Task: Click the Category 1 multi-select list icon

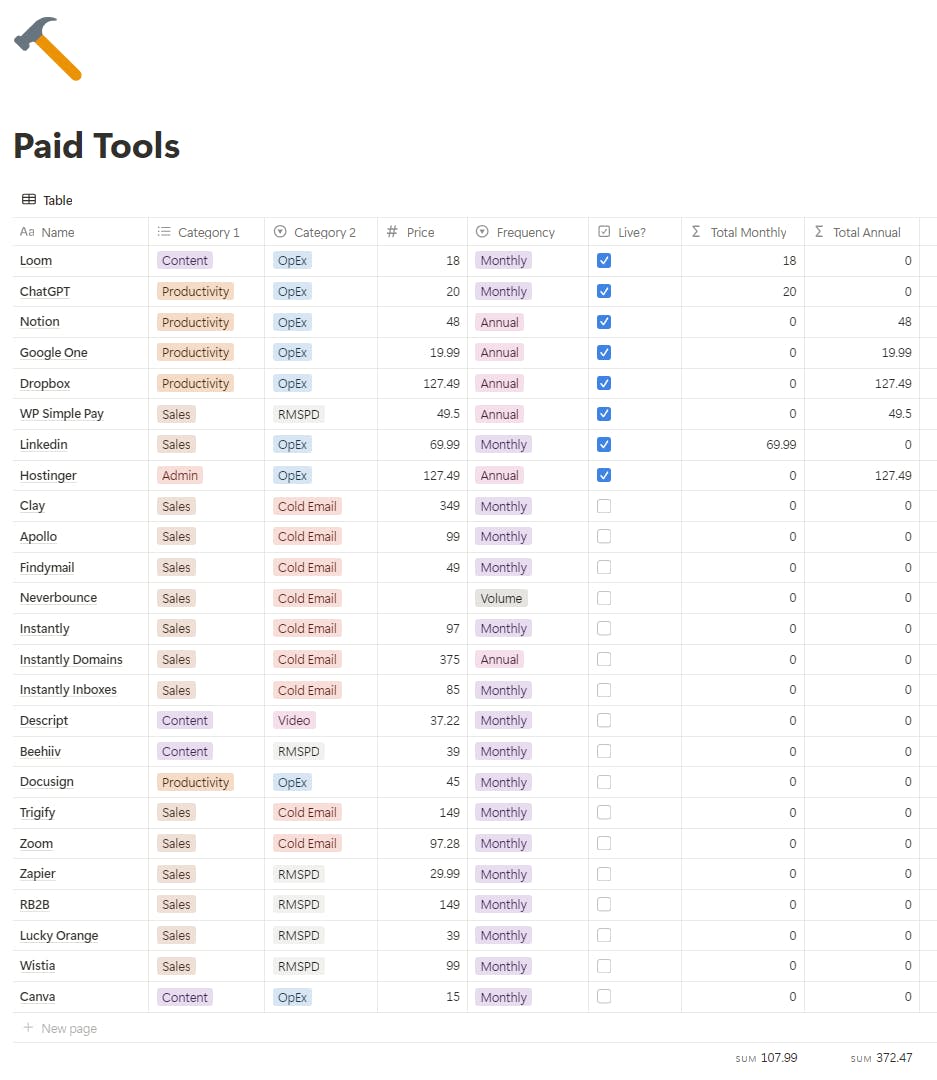Action: tap(164, 232)
